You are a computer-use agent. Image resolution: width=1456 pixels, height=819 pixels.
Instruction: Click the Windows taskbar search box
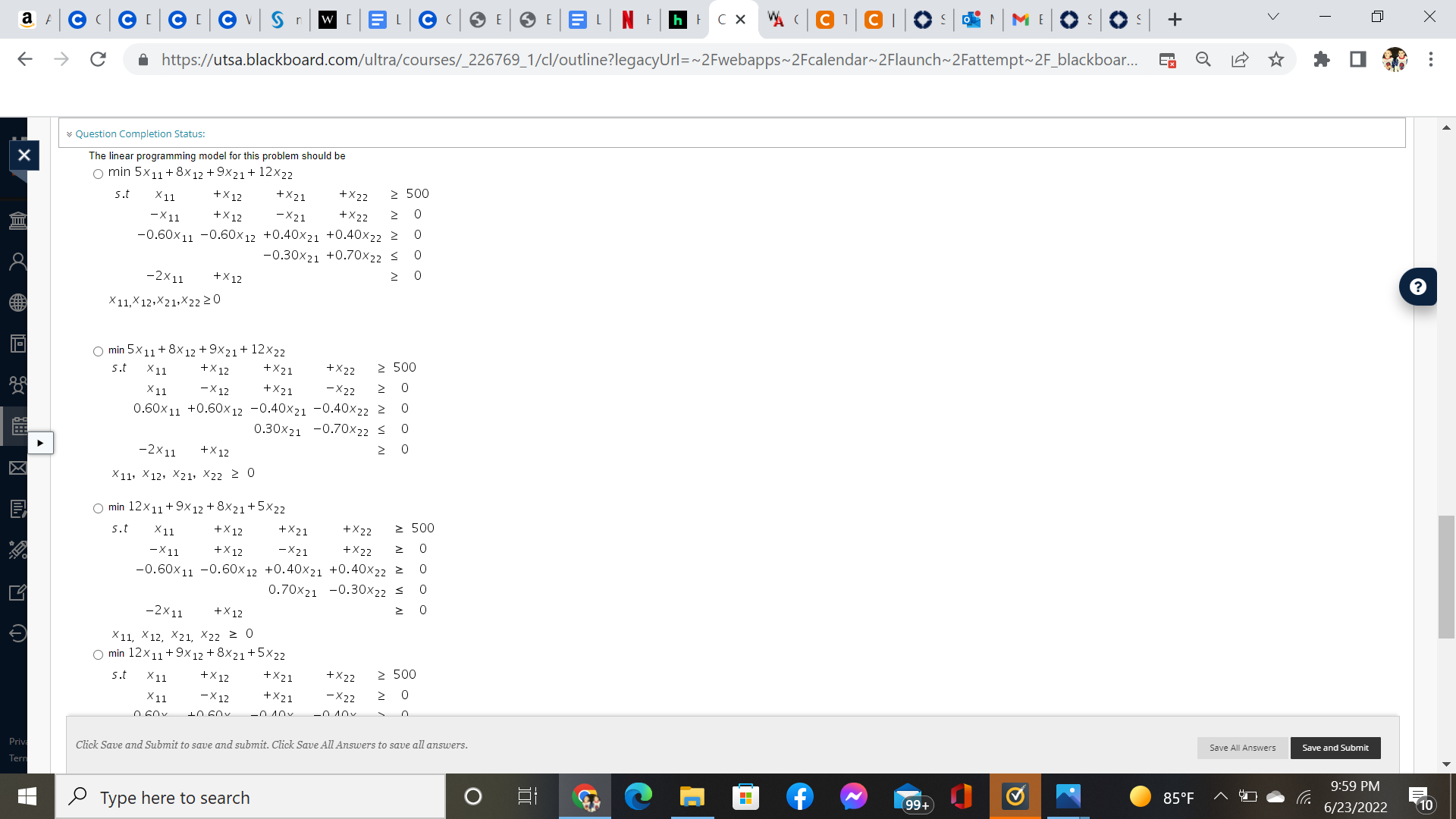click(x=250, y=796)
